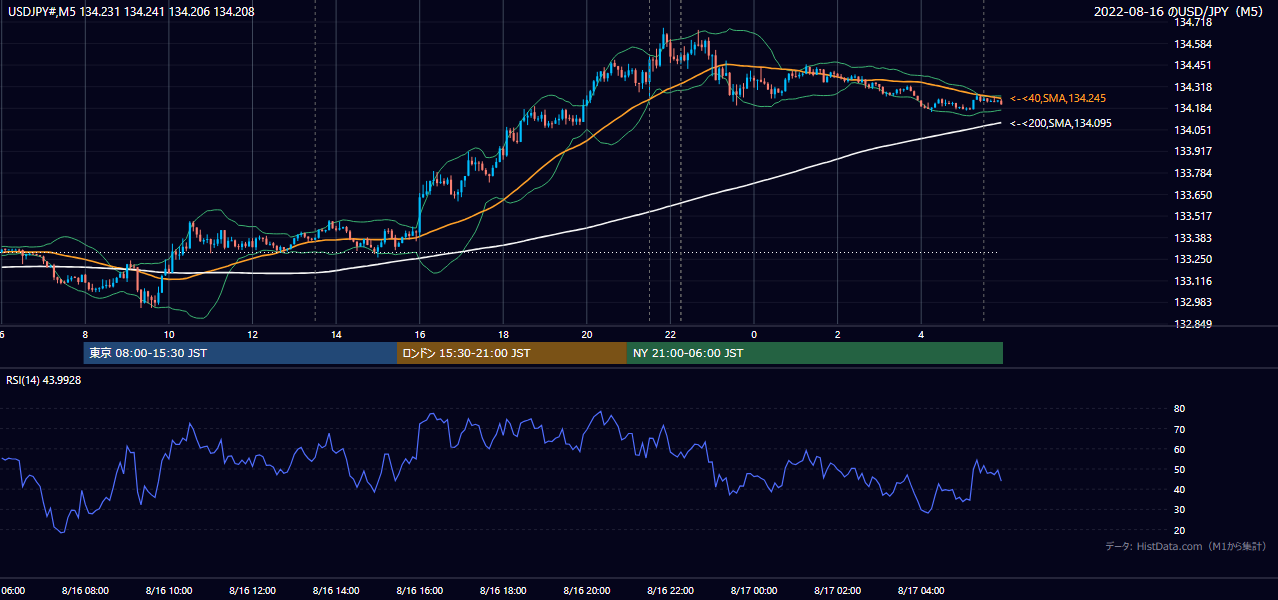Click the 2022-08-16 USD/JPY (M5) title
This screenshot has height=600, width=1278.
coord(1180,12)
